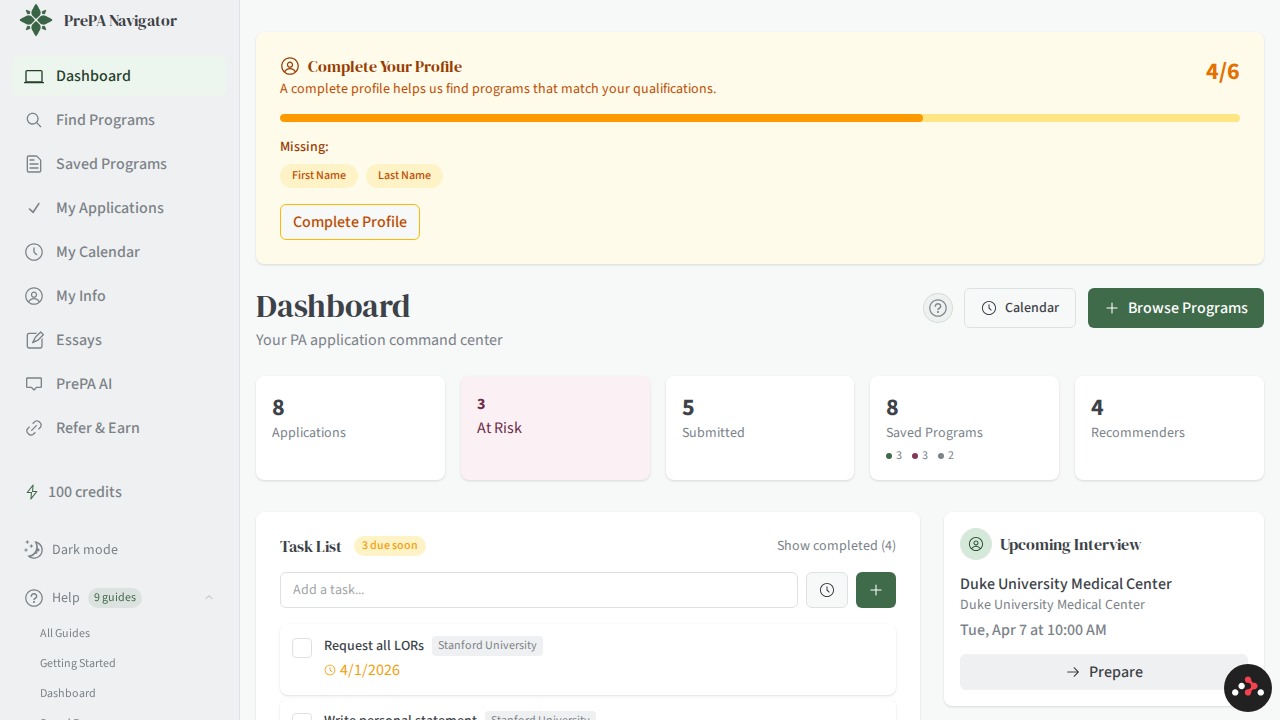The image size is (1280, 720).
Task: Click the My Applications checkmark icon
Action: 34,208
